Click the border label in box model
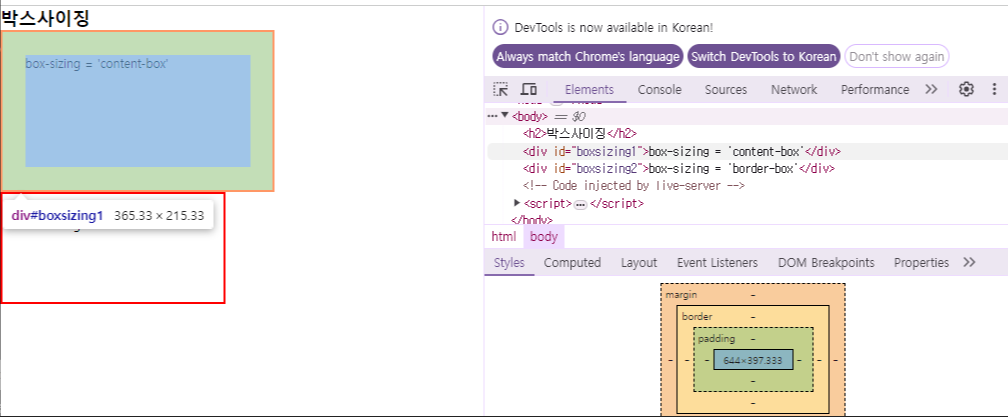The width and height of the screenshot is (1008, 417). click(x=697, y=317)
